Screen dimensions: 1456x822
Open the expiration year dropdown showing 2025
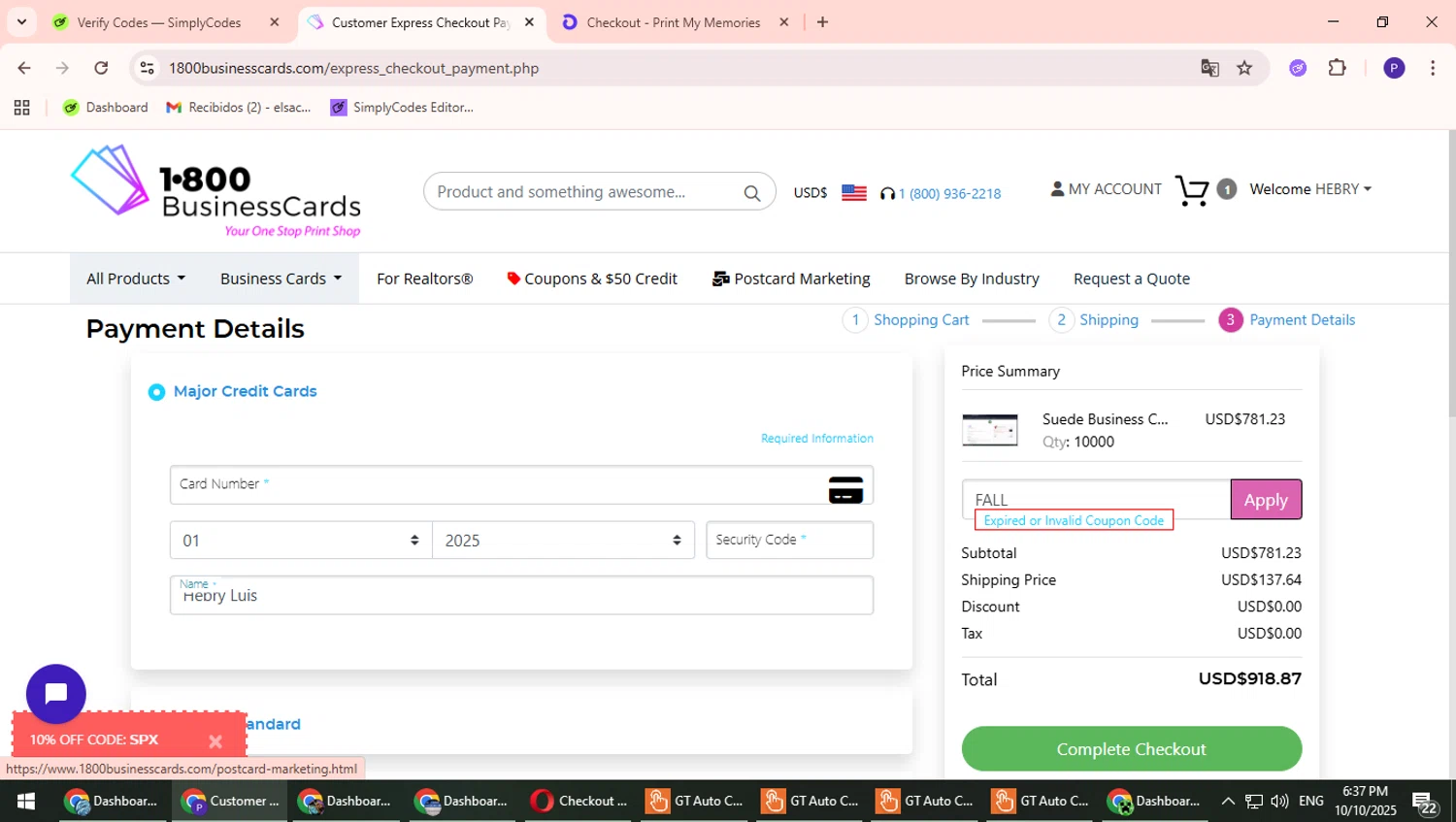[x=563, y=541]
